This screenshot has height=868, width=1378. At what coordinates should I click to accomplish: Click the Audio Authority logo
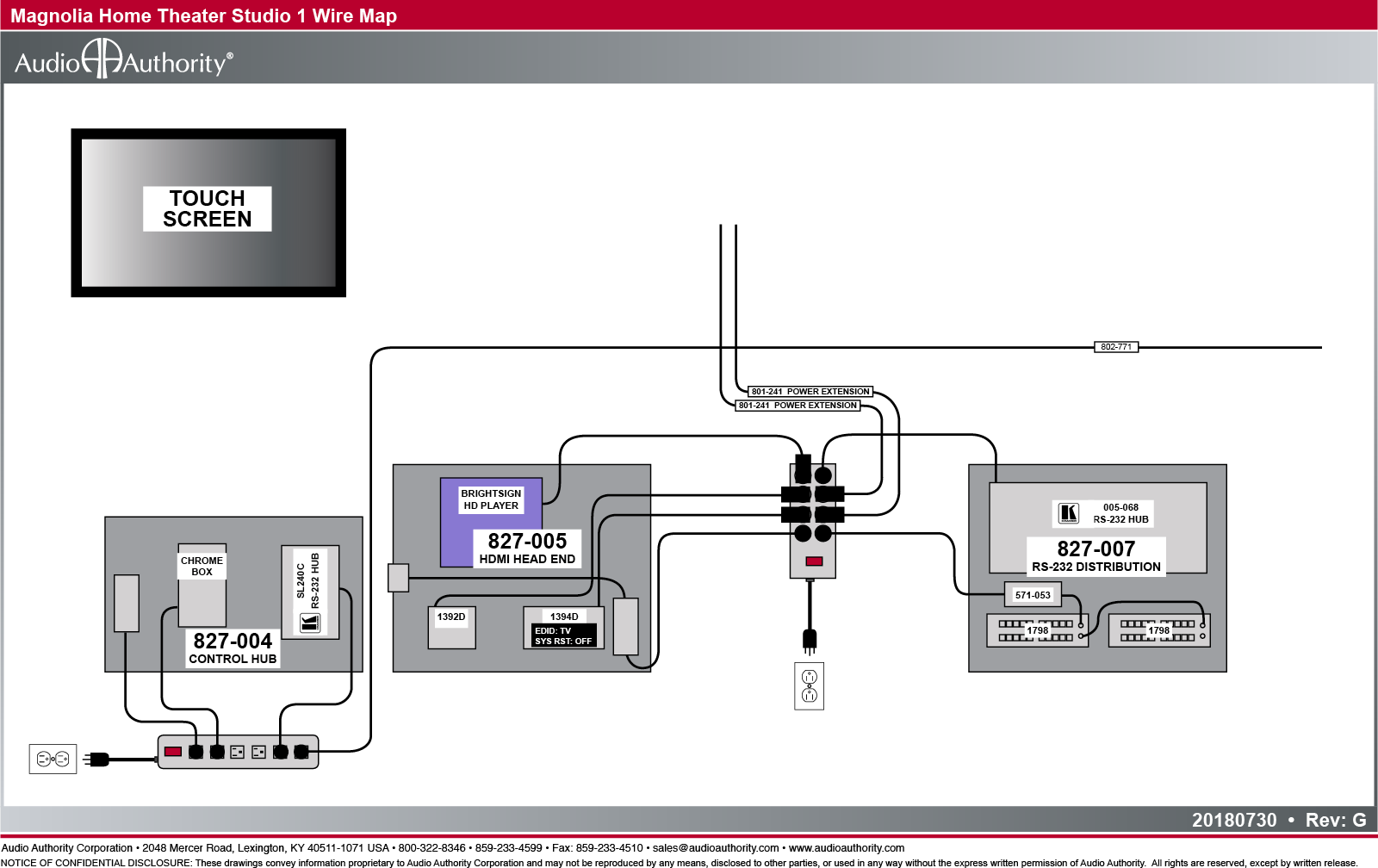(x=123, y=59)
